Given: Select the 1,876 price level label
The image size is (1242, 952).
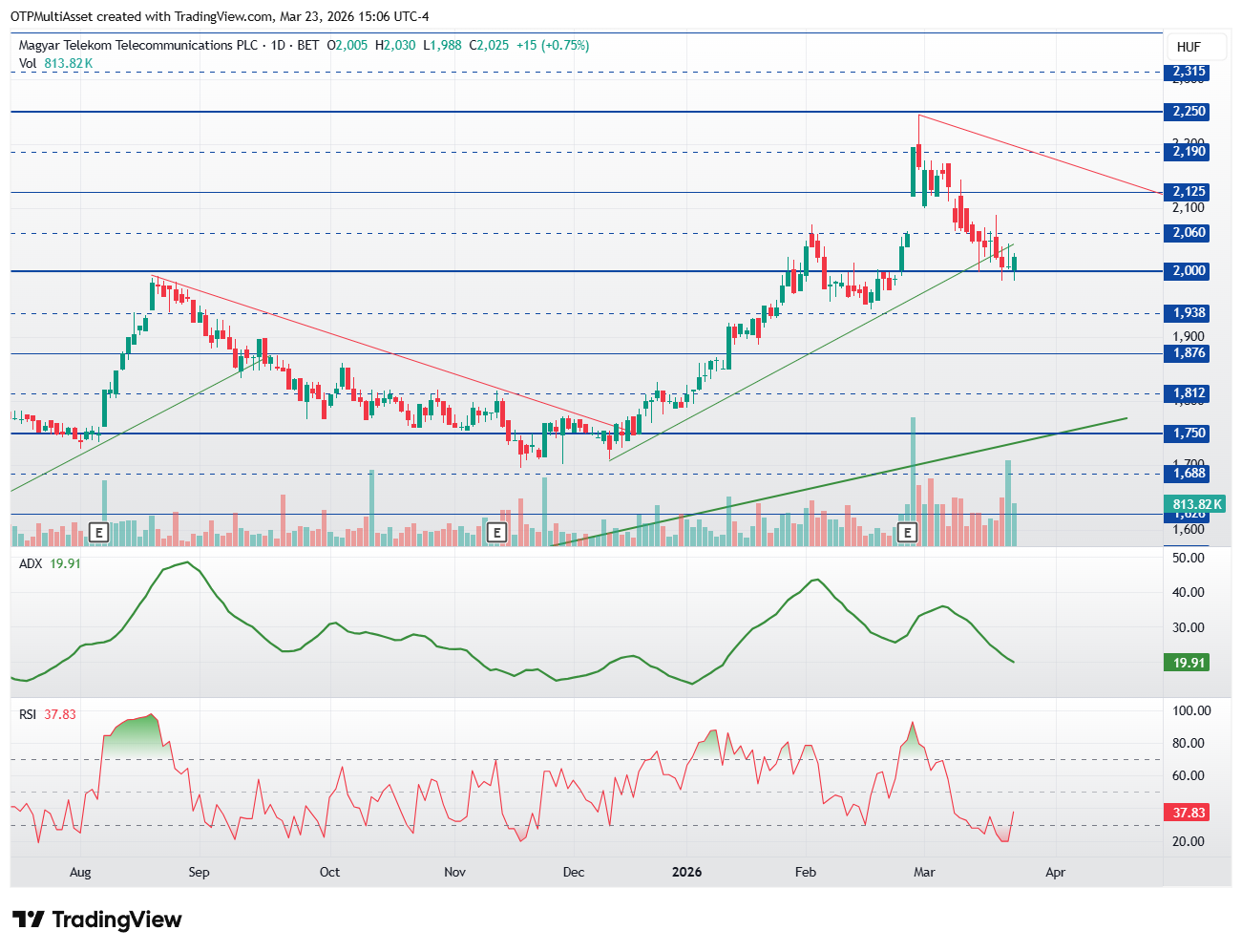Looking at the screenshot, I should [x=1189, y=353].
